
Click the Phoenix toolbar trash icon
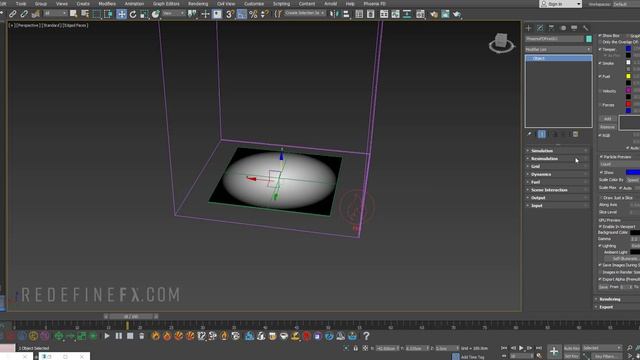[141, 336]
